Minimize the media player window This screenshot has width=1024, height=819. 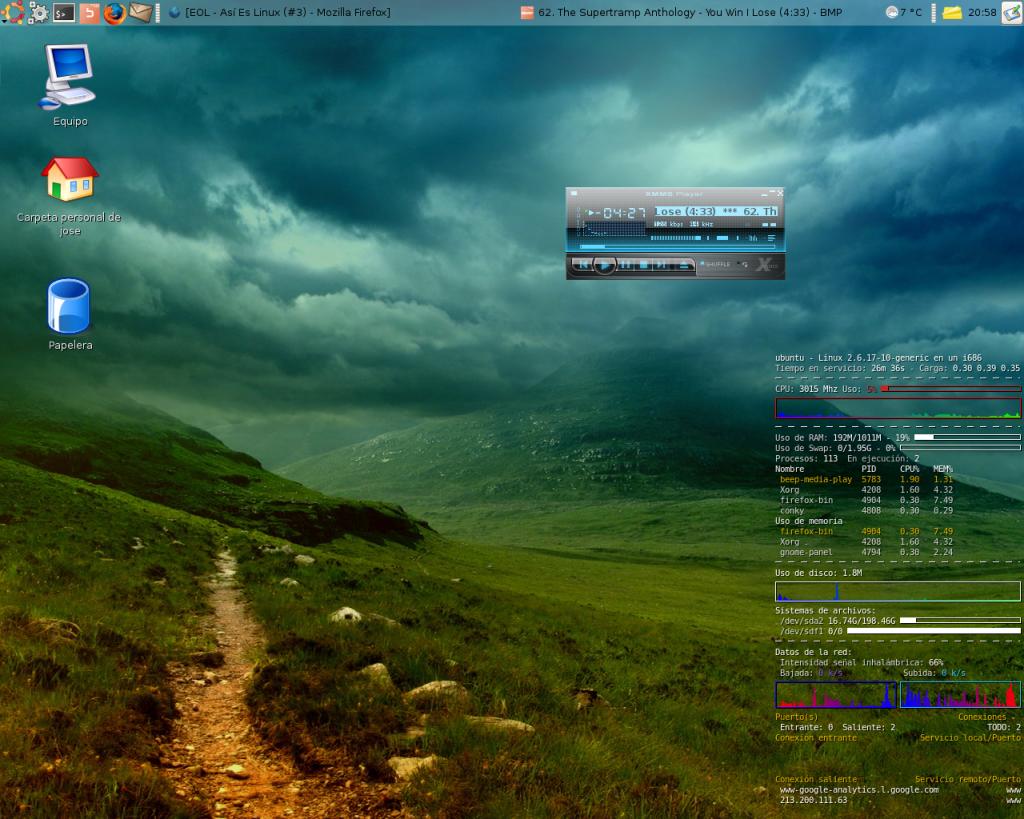764,195
